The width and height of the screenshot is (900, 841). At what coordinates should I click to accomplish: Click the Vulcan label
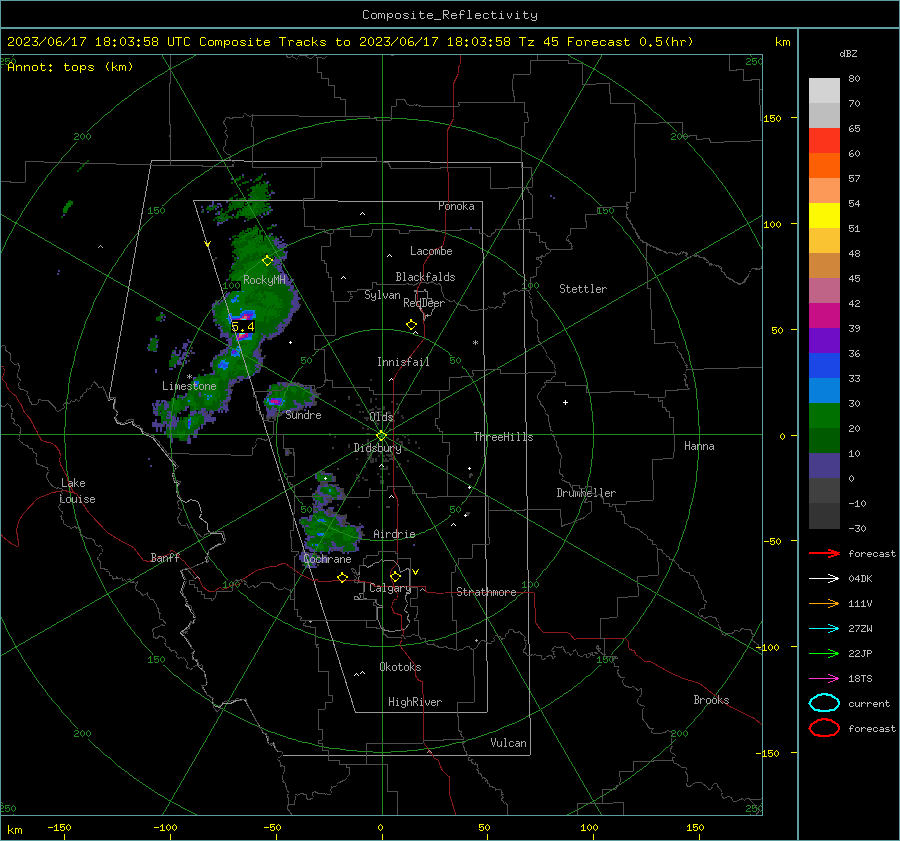(509, 743)
